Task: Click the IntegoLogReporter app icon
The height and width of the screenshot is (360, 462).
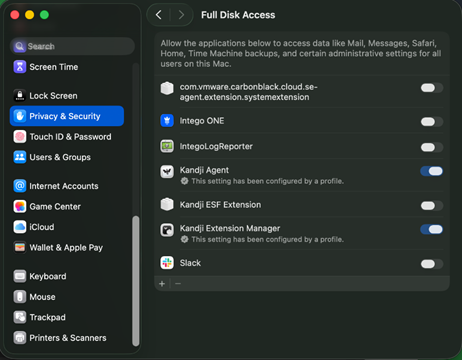Action: (167, 146)
